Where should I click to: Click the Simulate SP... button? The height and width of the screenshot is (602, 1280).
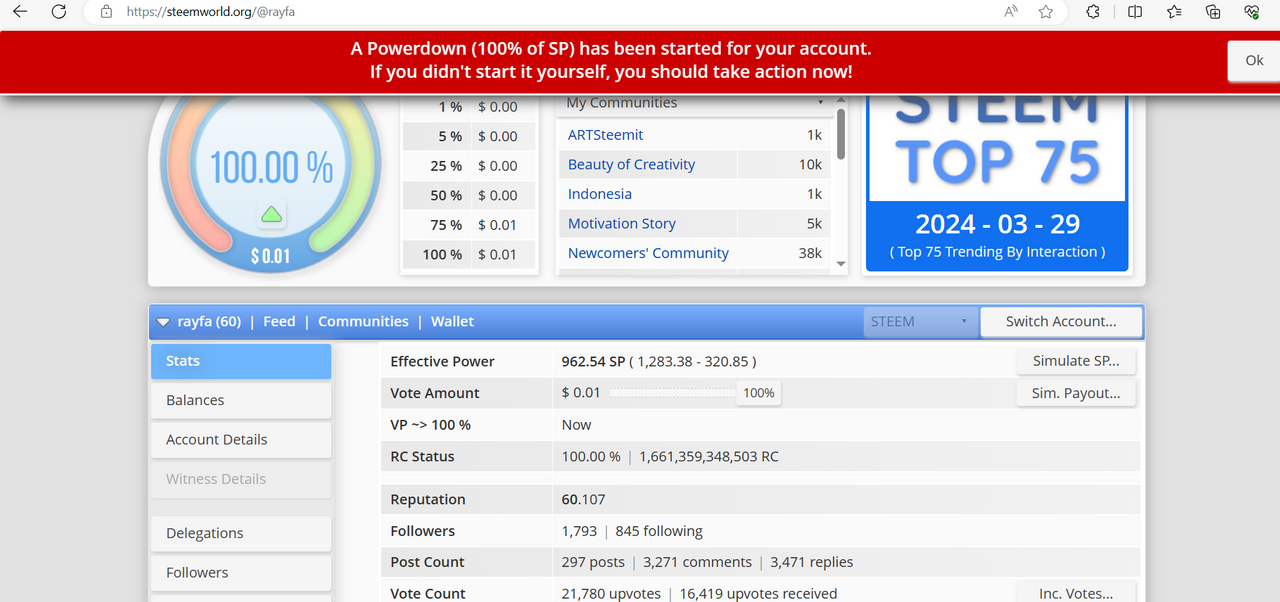(1076, 361)
